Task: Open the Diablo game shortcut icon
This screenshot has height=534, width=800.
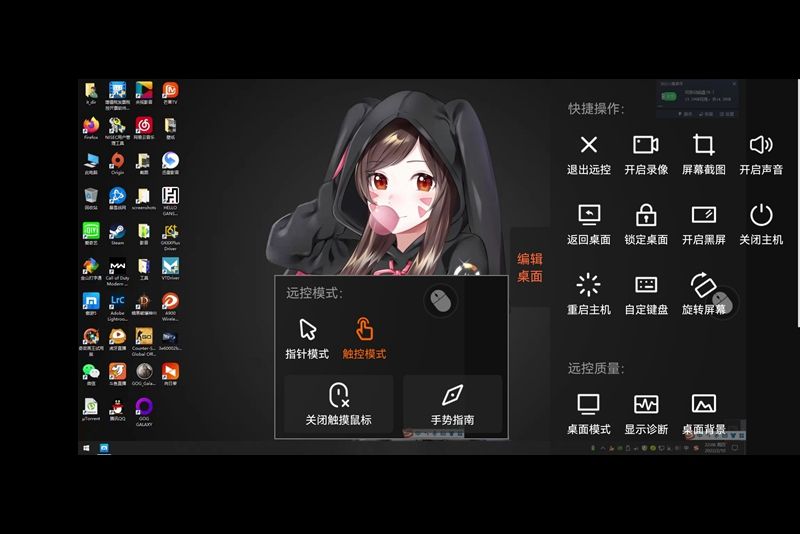Action: tap(144, 304)
